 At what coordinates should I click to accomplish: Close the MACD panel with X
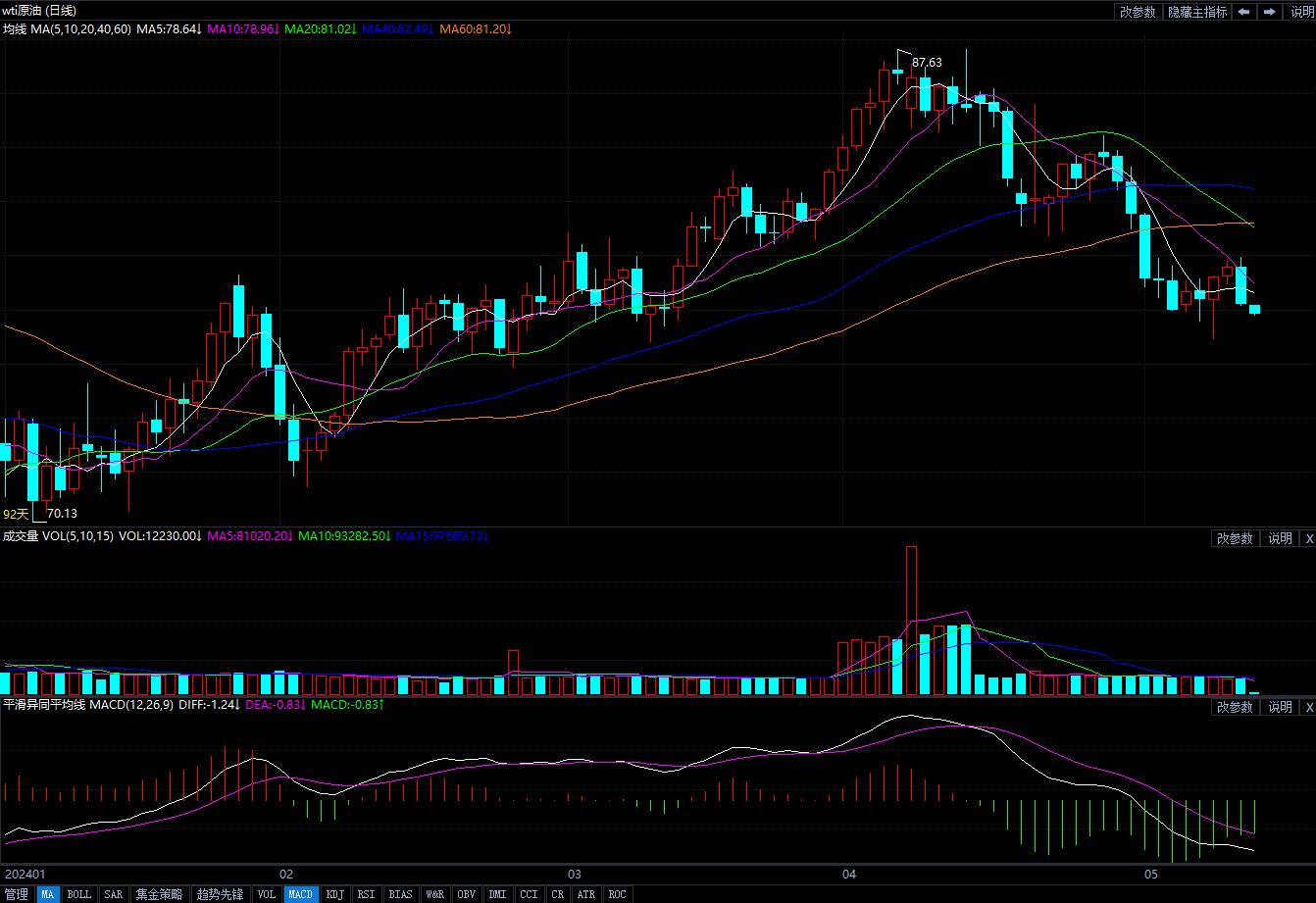[x=1308, y=707]
